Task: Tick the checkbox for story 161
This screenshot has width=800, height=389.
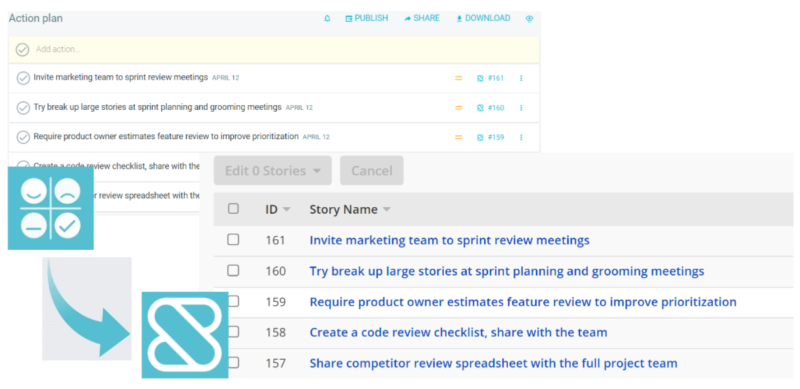Action: click(x=233, y=240)
